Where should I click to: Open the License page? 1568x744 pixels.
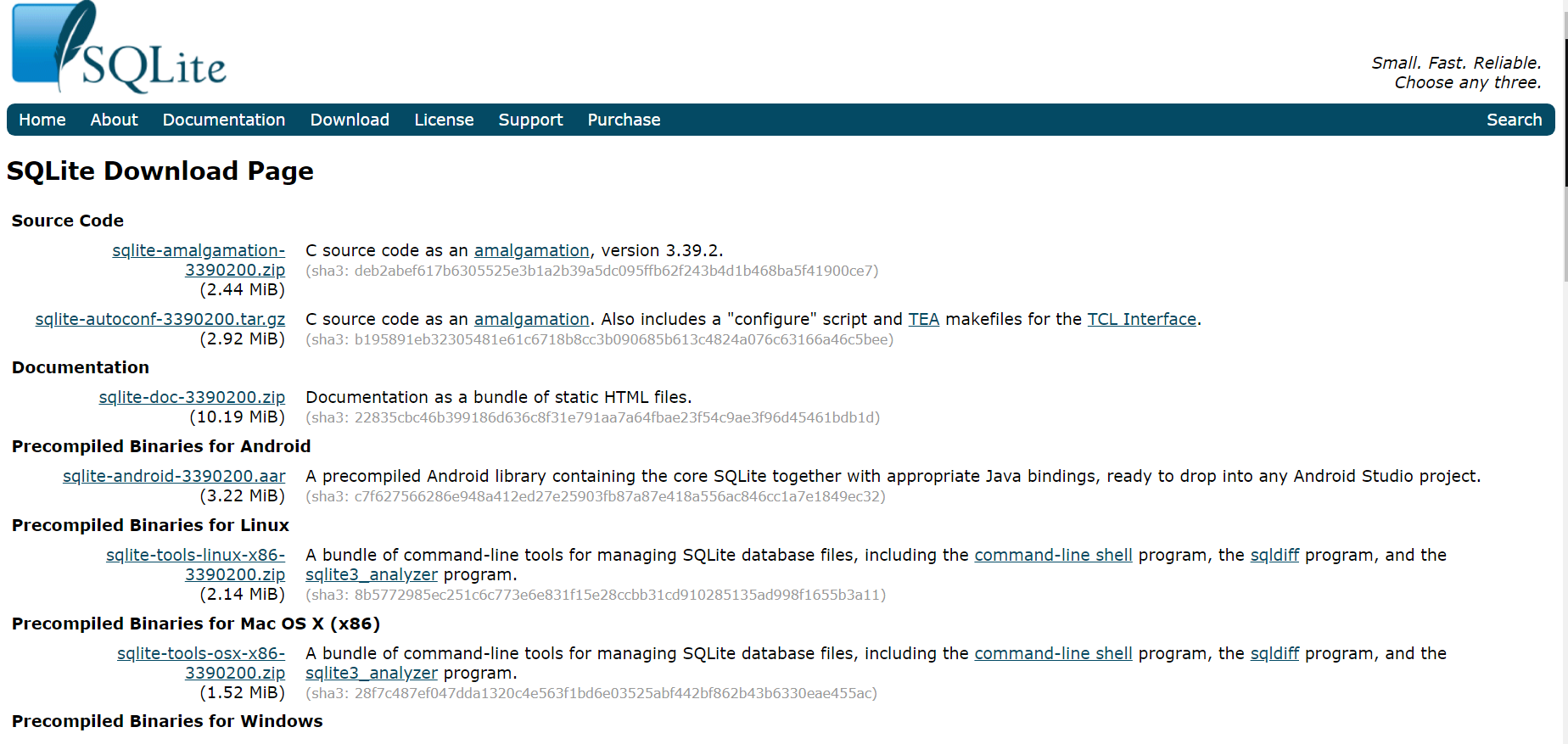(x=444, y=120)
